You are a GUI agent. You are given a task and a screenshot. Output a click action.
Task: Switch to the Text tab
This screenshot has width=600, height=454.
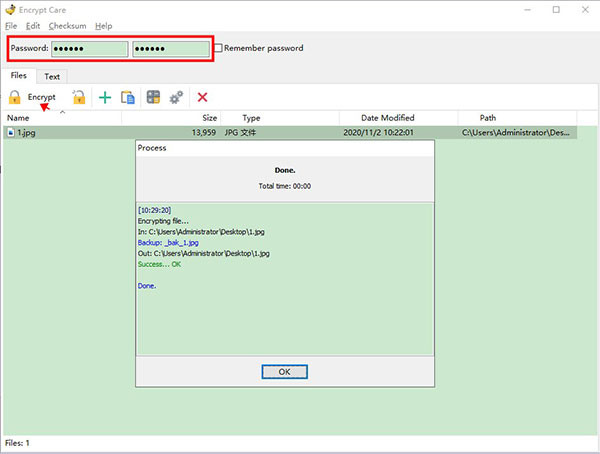[x=52, y=76]
